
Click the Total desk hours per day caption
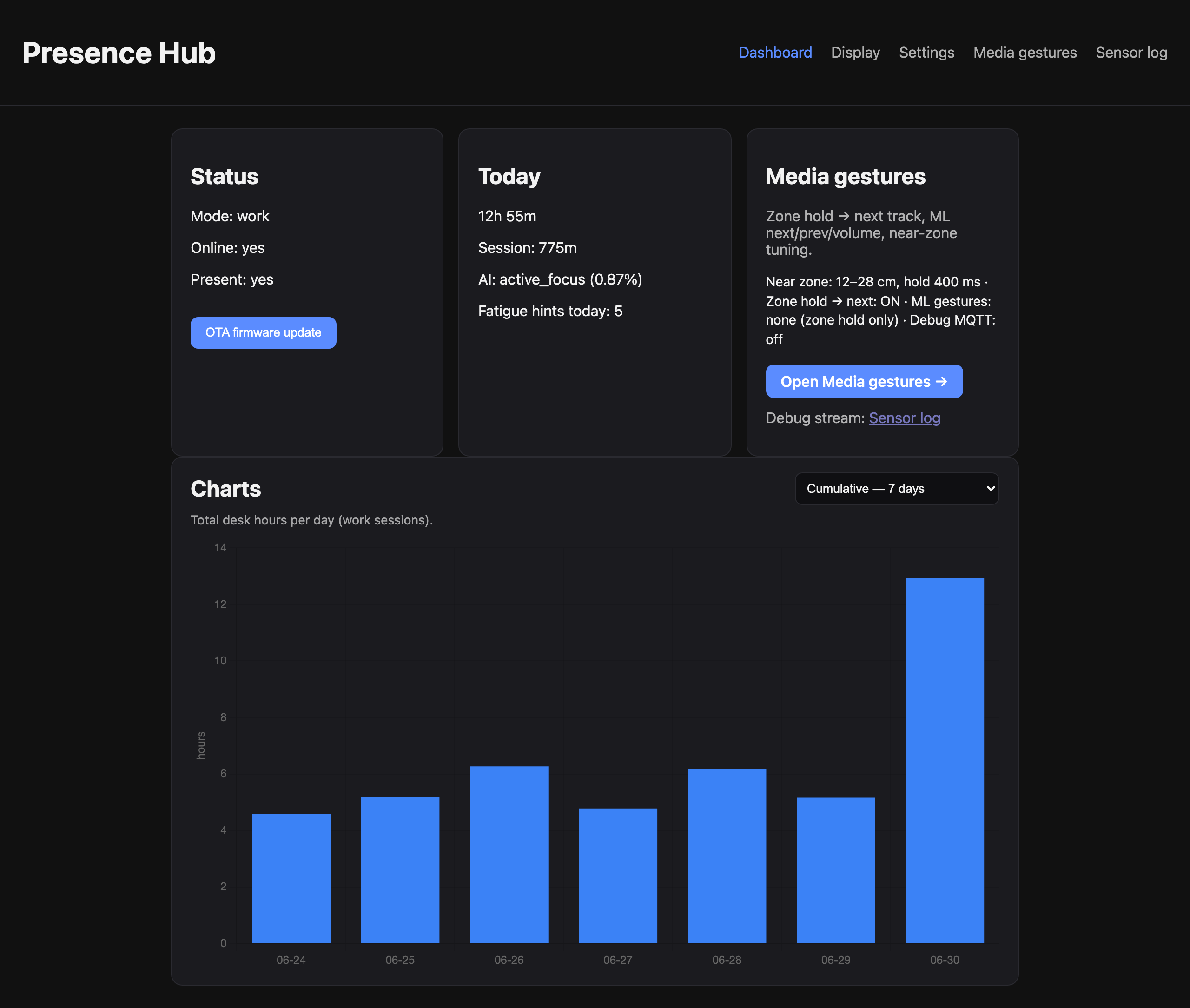pos(312,520)
